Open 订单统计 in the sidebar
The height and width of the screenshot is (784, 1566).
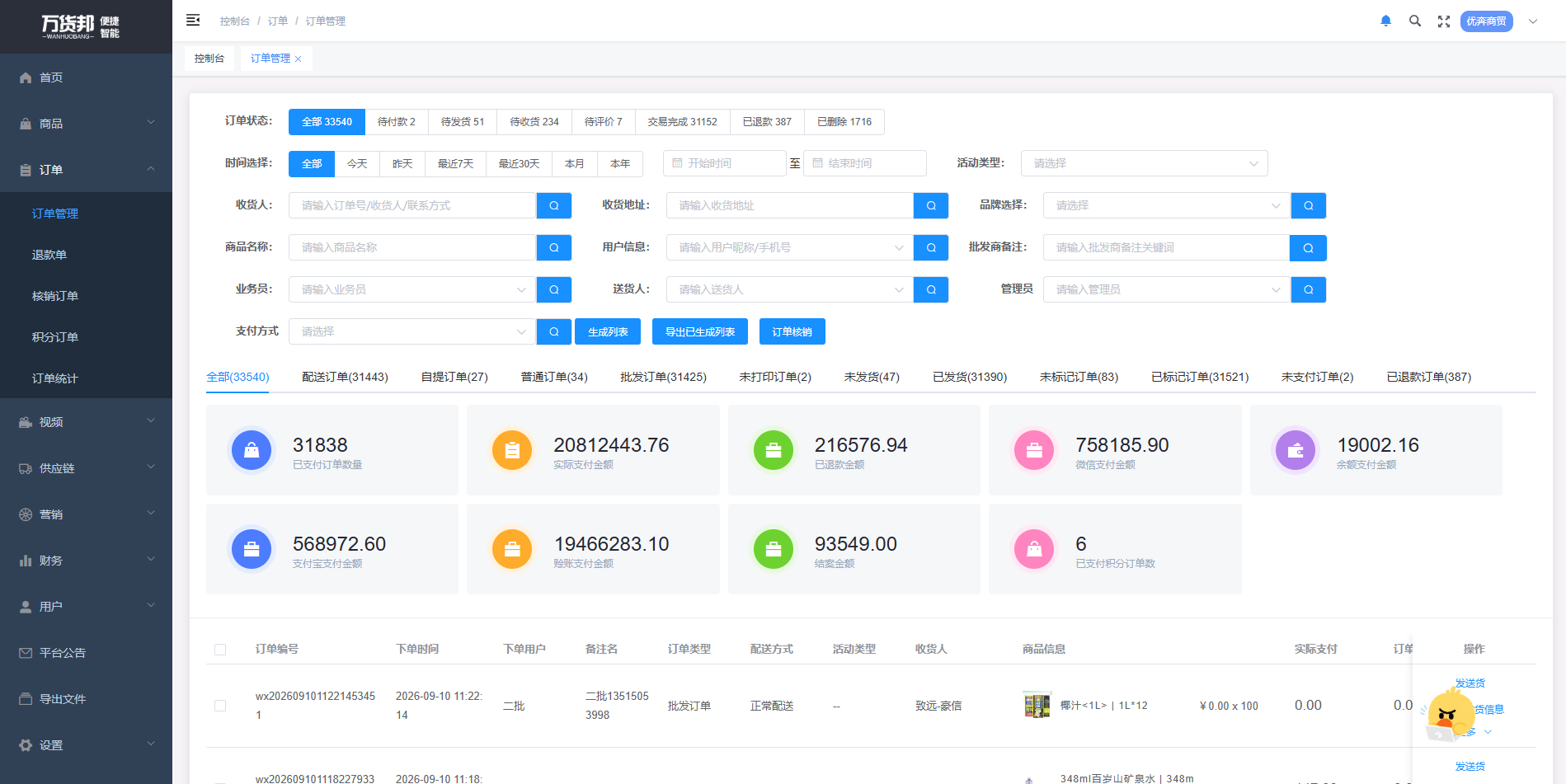[86, 378]
